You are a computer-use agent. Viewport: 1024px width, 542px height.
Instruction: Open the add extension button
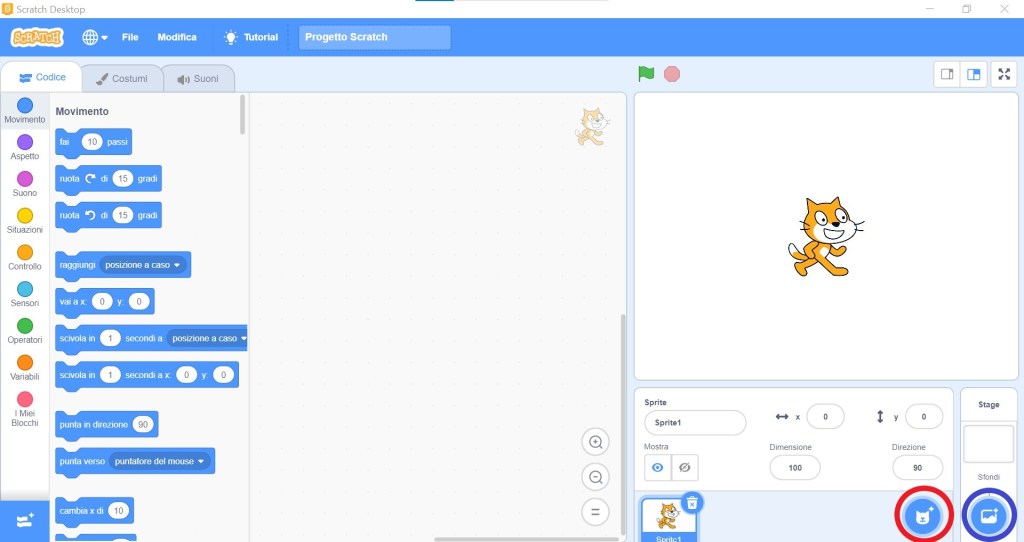[x=25, y=521]
